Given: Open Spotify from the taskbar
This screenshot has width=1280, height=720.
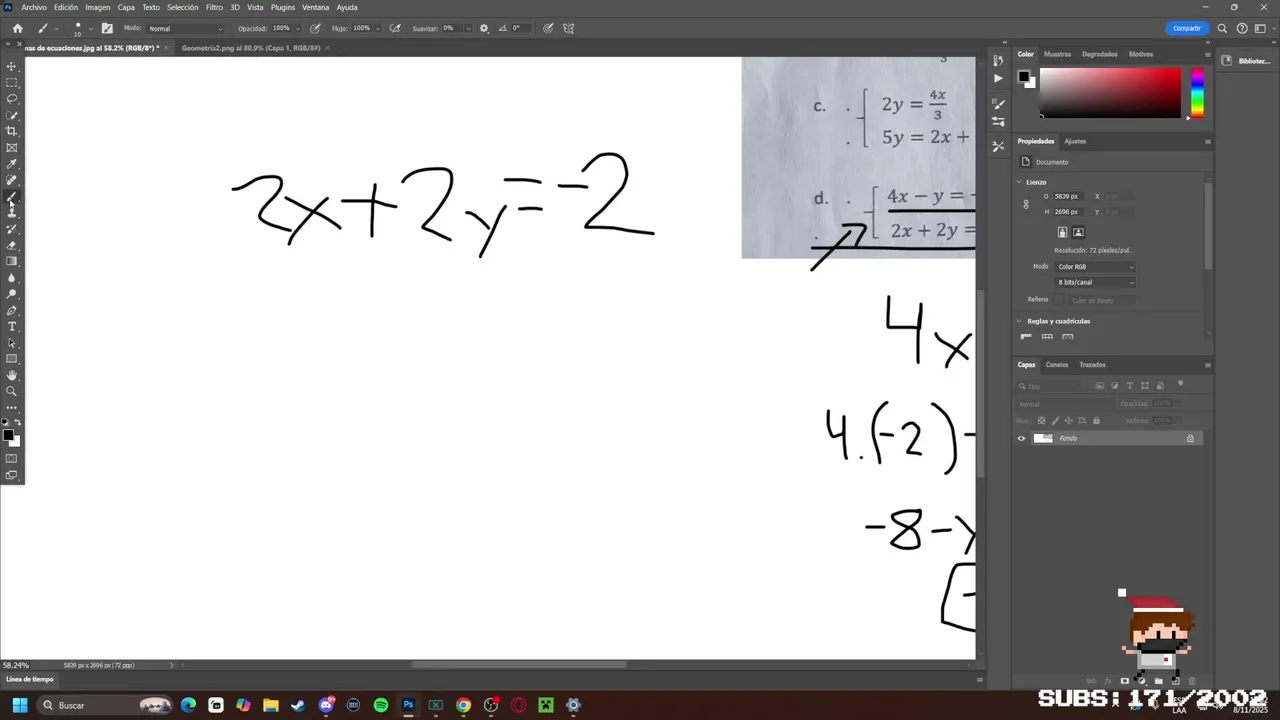Looking at the screenshot, I should pos(381,705).
